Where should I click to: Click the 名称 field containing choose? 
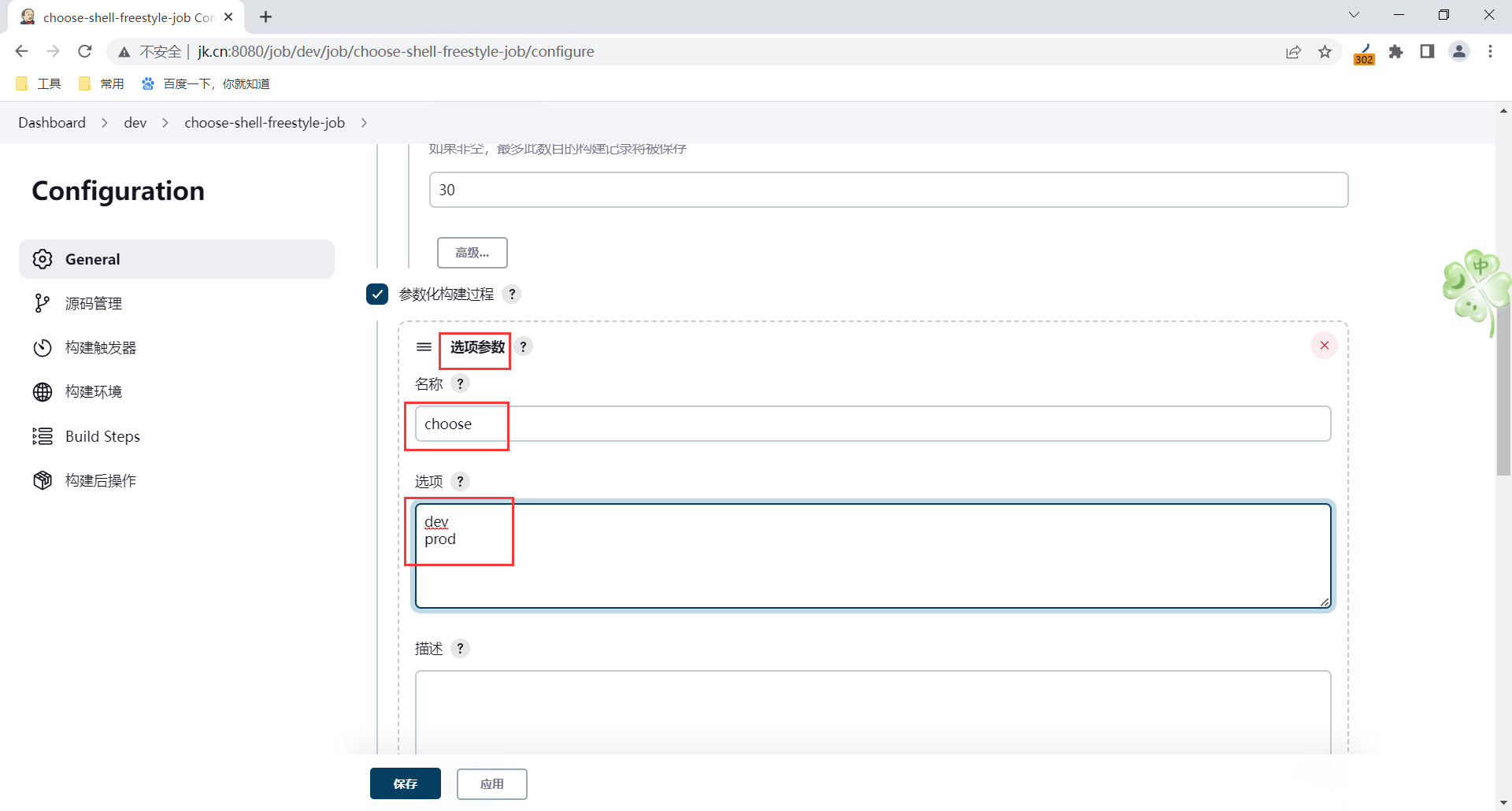(x=873, y=424)
